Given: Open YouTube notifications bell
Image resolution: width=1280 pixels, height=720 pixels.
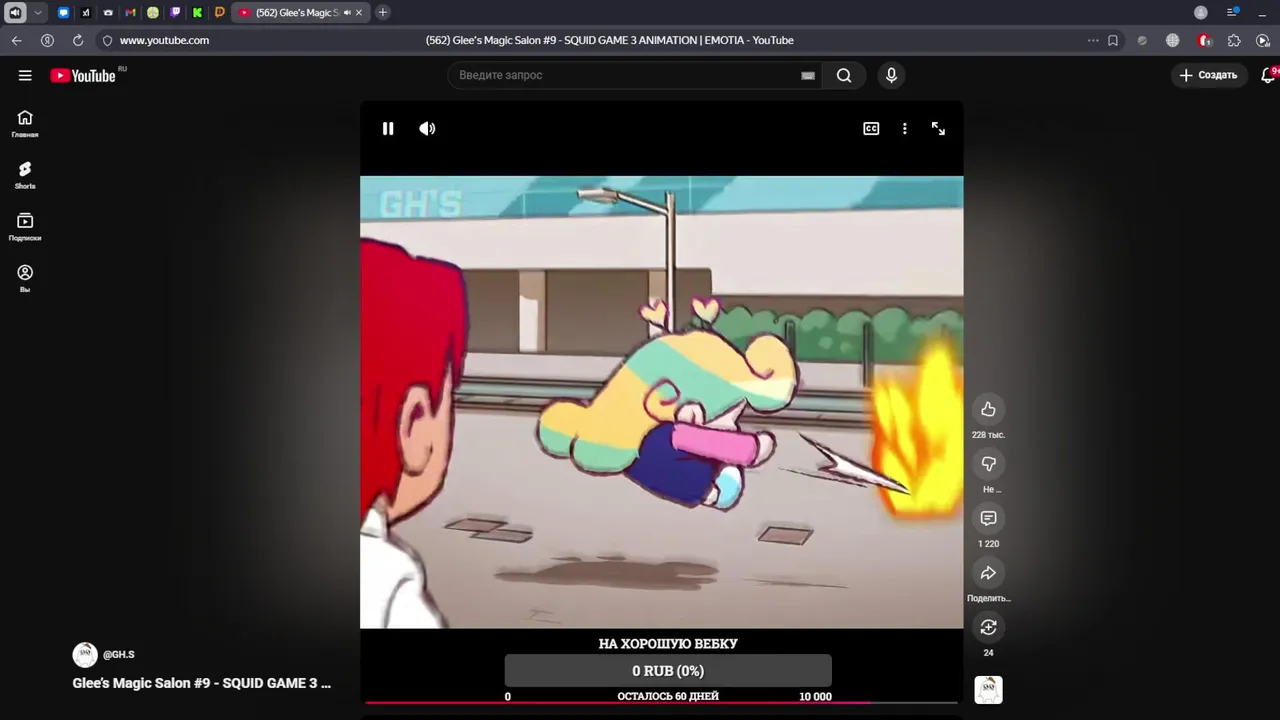Looking at the screenshot, I should coord(1268,75).
